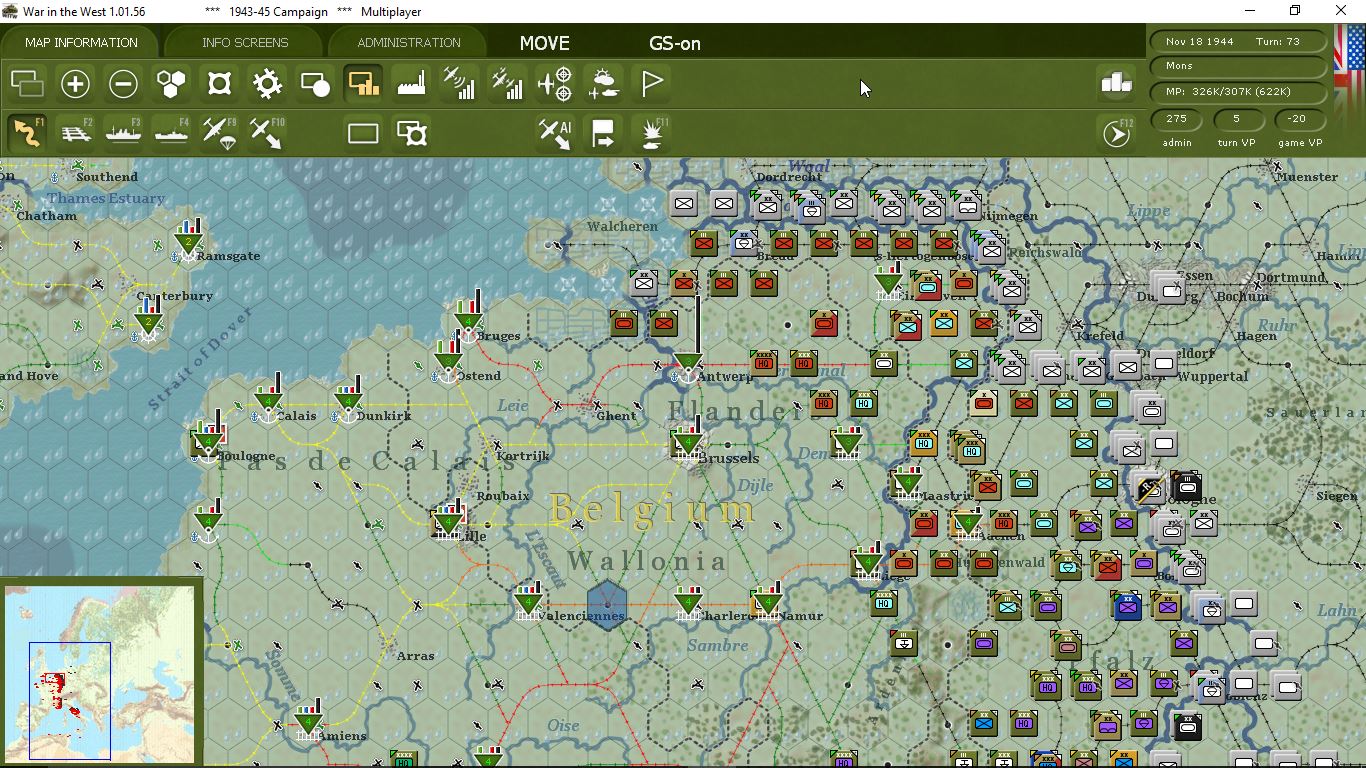Click the Nov 18 1944 date field
The width and height of the screenshot is (1366, 768).
pos(1239,41)
